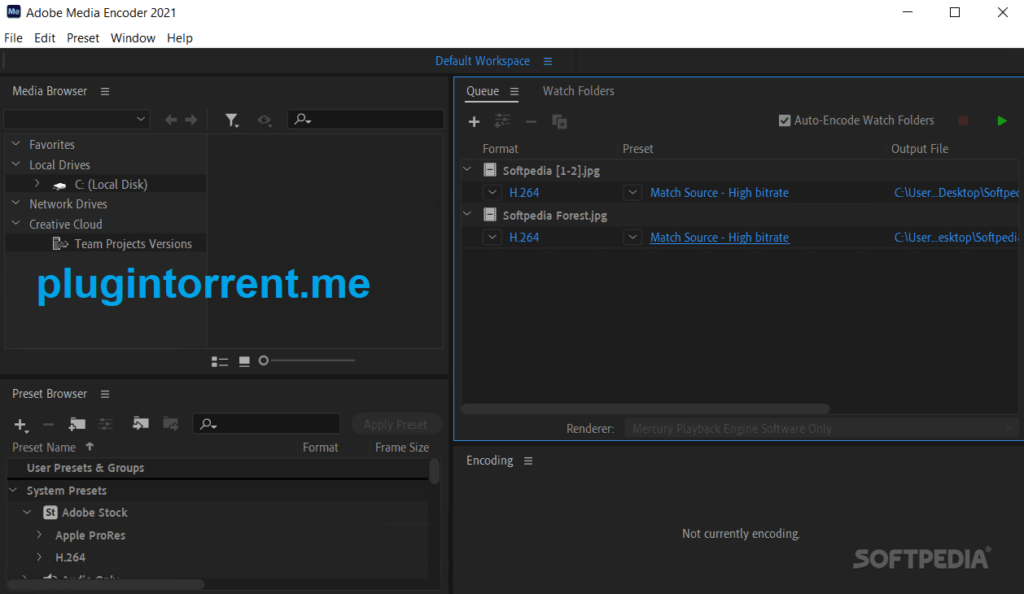Viewport: 1024px width, 594px height.
Task: Add source to queue with plus icon
Action: coord(474,121)
